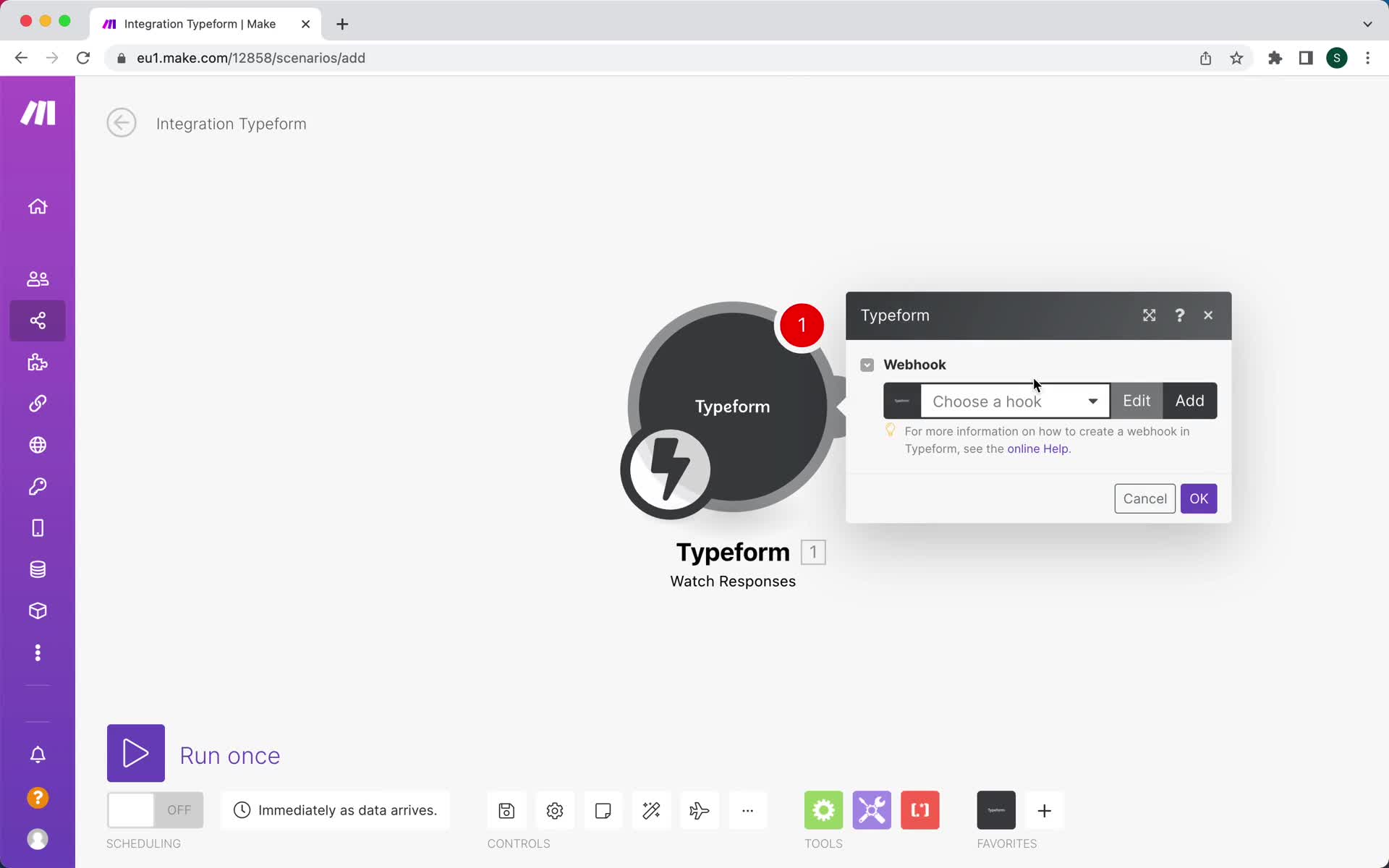Select the Connections link icon
Viewport: 1389px width, 868px height.
coord(37,403)
